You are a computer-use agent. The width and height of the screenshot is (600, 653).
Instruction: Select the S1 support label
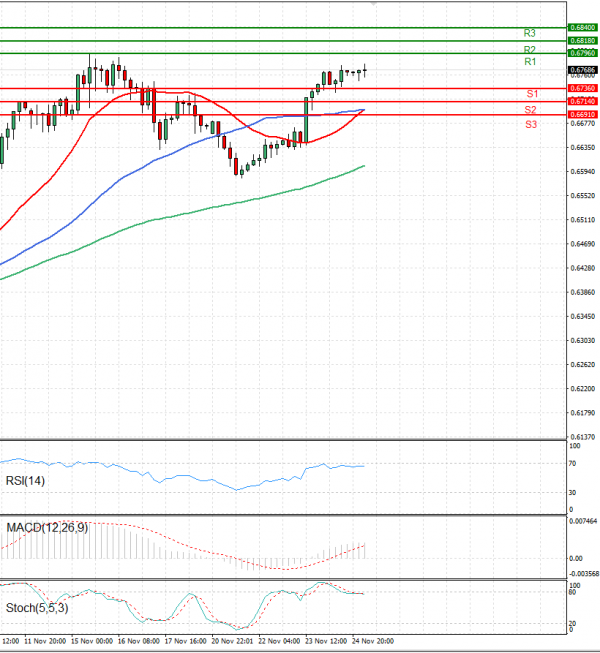point(532,94)
